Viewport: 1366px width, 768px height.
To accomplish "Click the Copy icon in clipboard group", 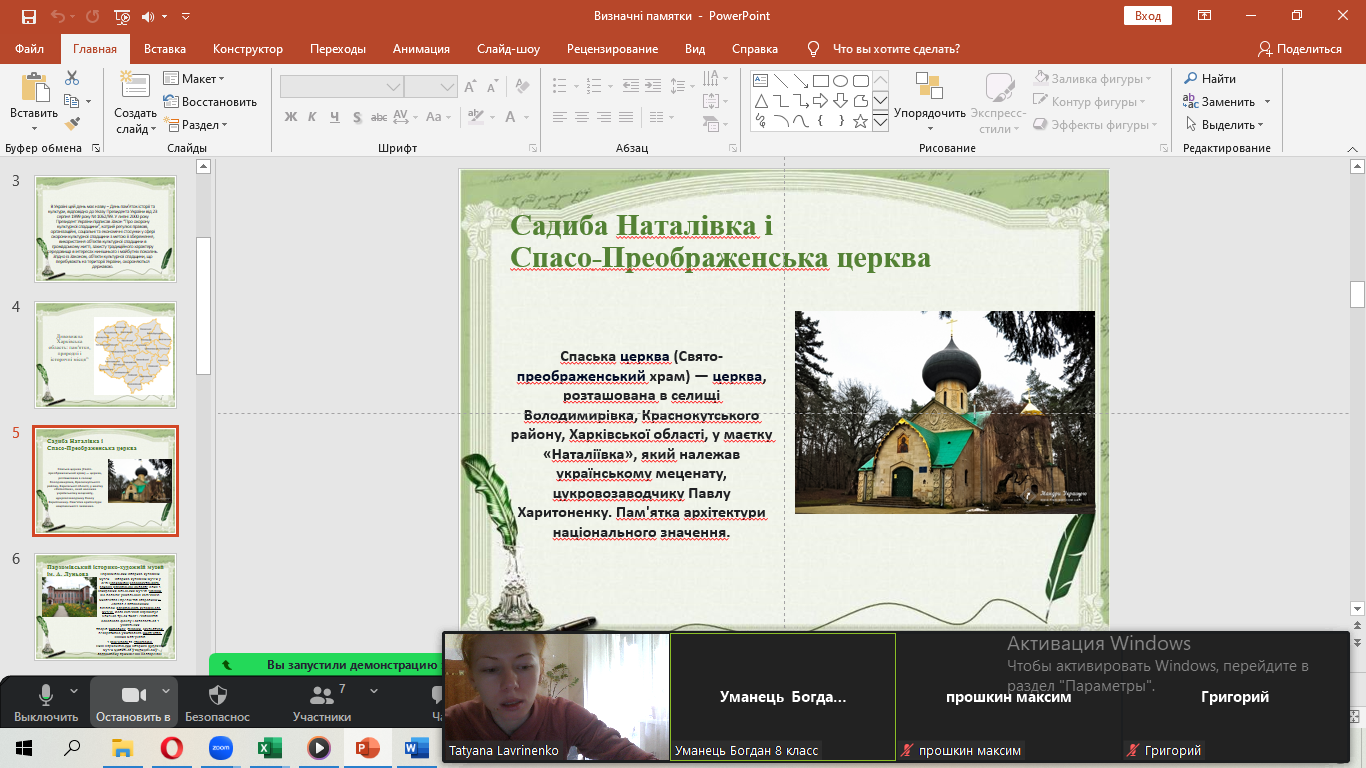I will [x=71, y=101].
